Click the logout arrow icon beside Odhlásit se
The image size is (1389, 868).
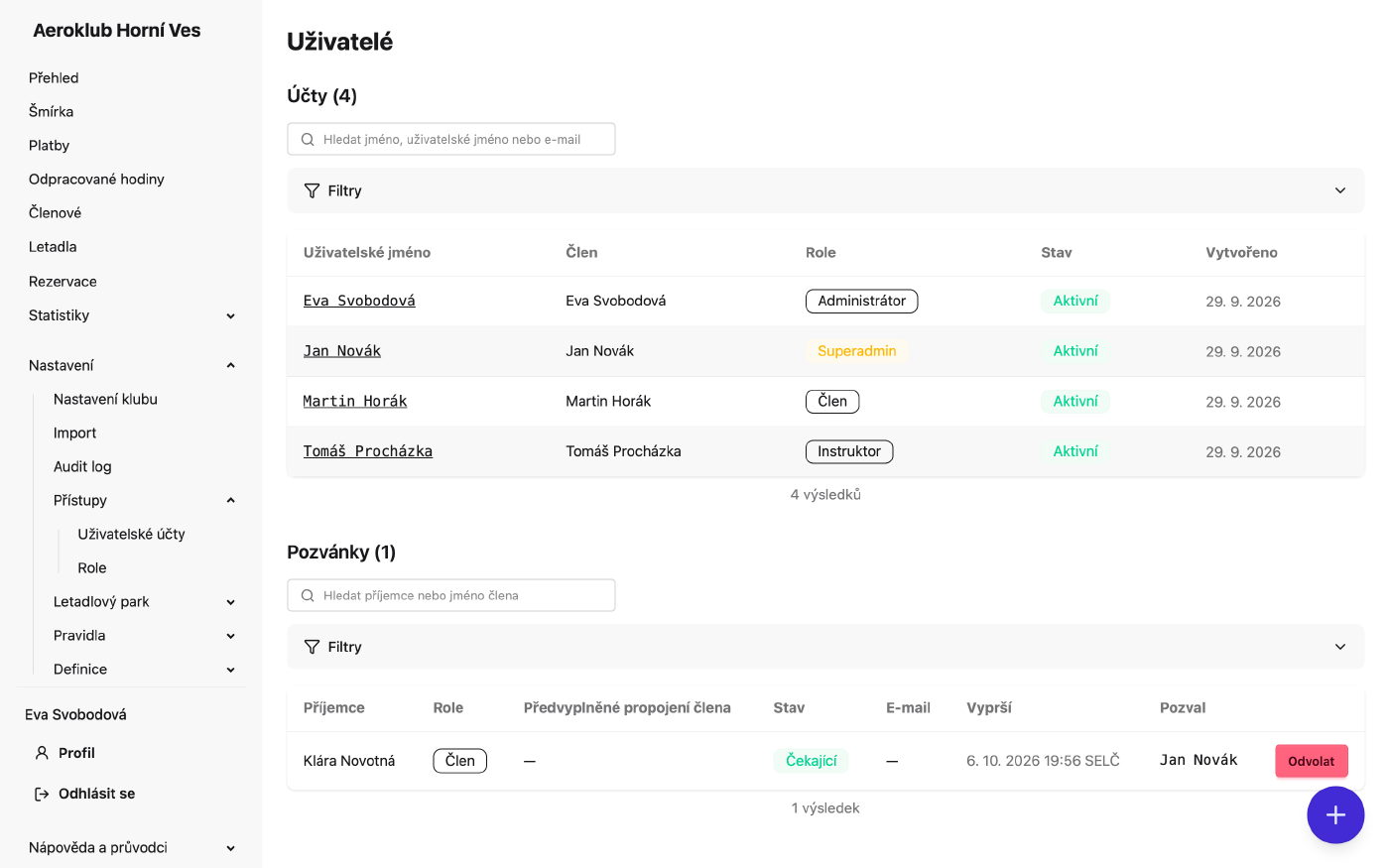42,794
